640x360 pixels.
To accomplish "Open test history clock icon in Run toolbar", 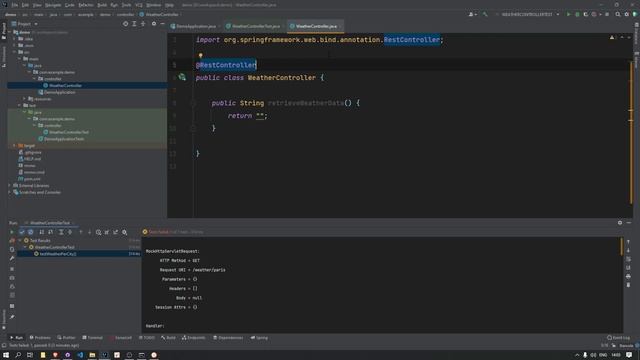I will [98, 232].
